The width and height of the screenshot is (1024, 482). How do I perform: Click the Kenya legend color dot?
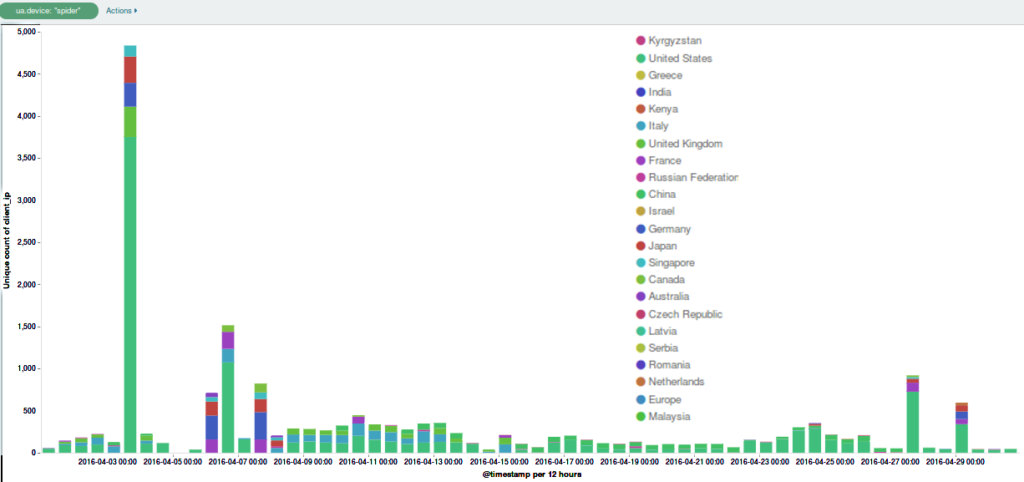(x=640, y=109)
